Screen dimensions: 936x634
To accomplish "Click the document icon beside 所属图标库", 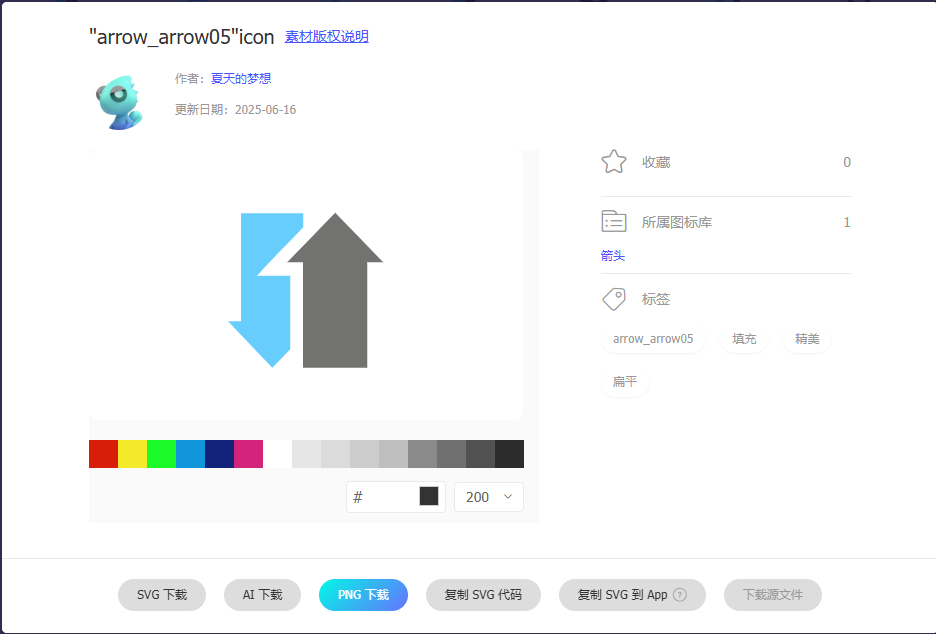I will click(613, 221).
